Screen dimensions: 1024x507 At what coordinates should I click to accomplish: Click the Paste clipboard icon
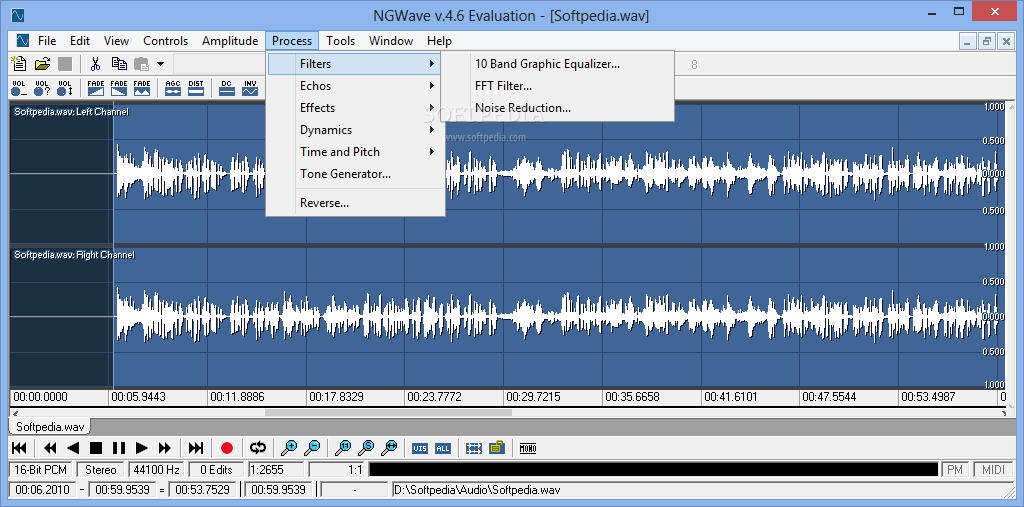[141, 64]
